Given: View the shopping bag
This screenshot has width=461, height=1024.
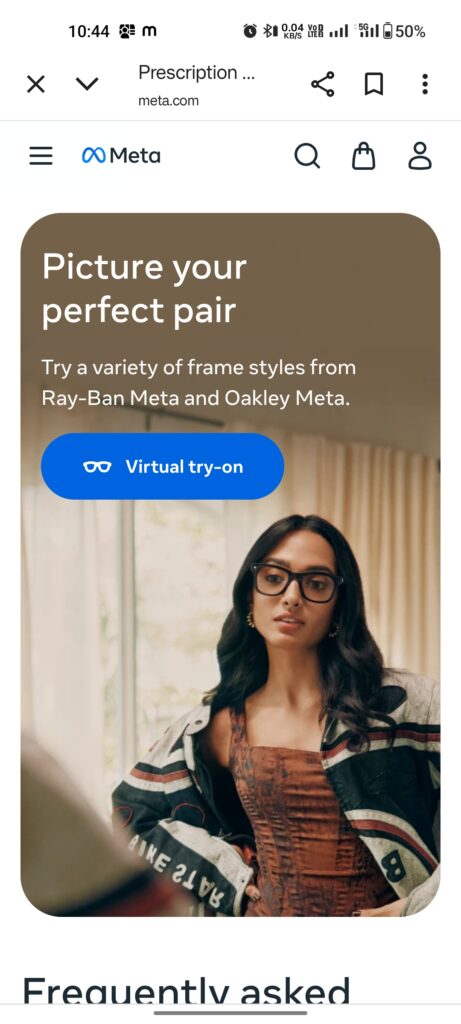Looking at the screenshot, I should [x=364, y=156].
